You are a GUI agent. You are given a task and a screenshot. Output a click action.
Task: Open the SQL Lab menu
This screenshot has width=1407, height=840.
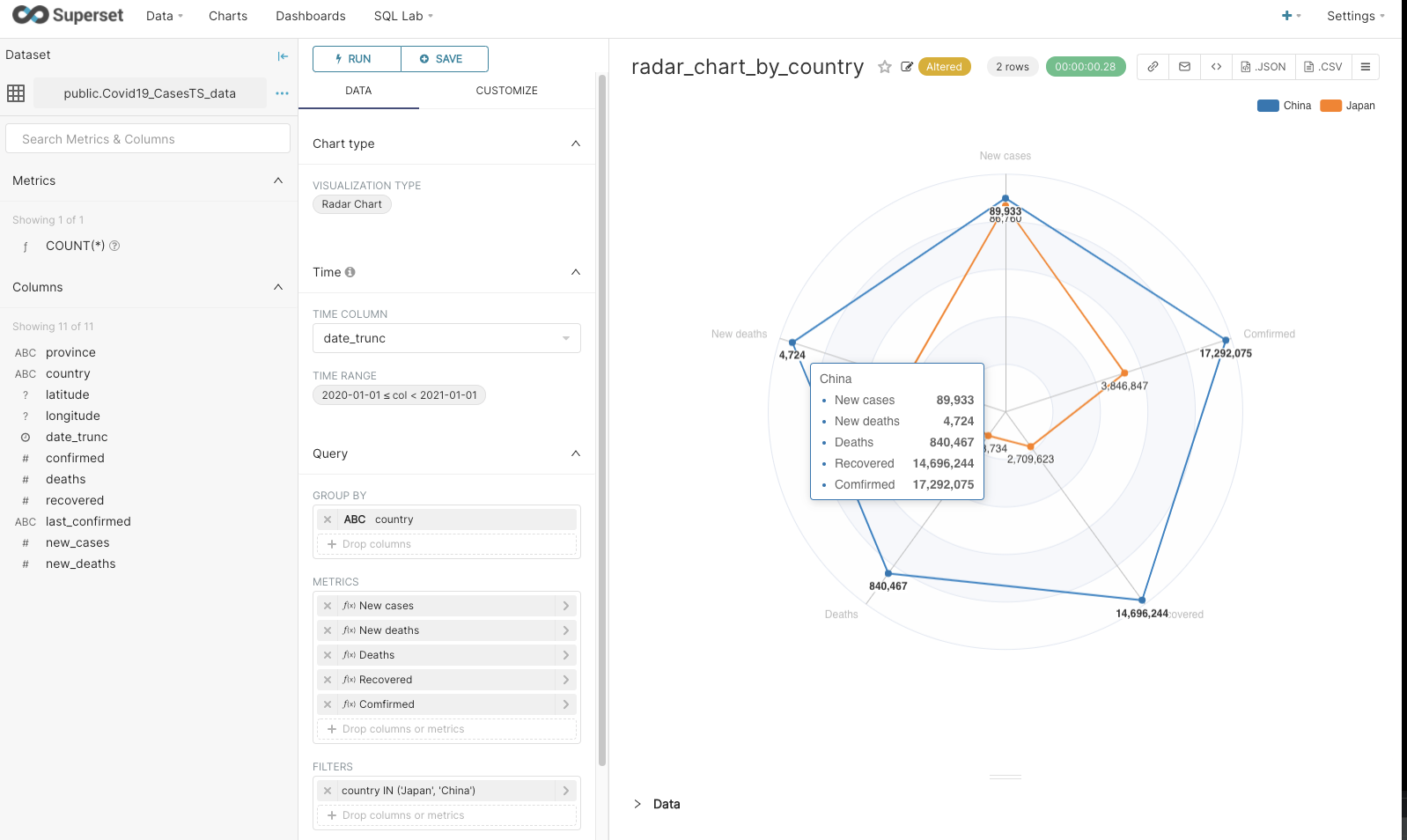click(403, 16)
